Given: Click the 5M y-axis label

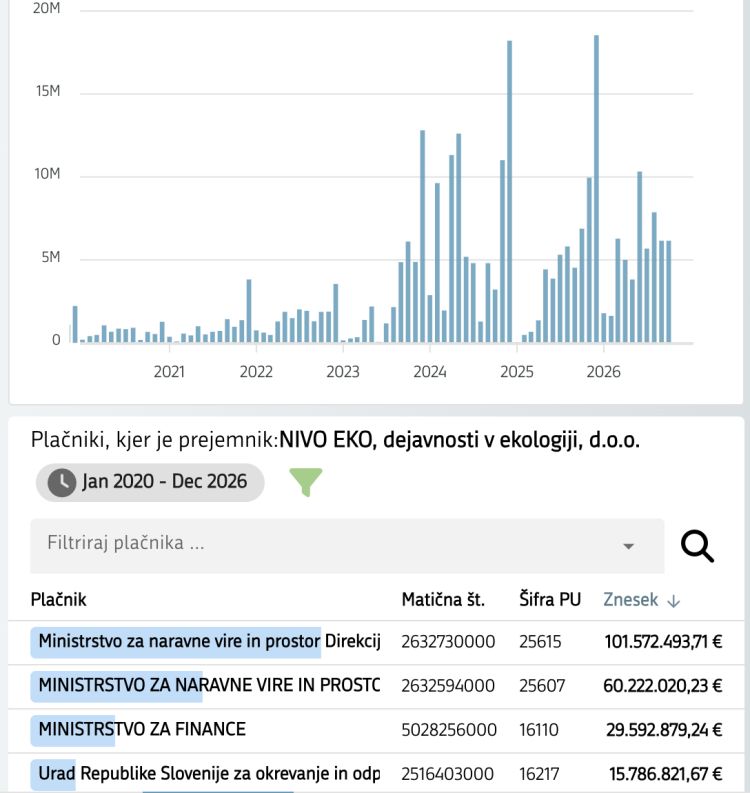Looking at the screenshot, I should coord(51,257).
